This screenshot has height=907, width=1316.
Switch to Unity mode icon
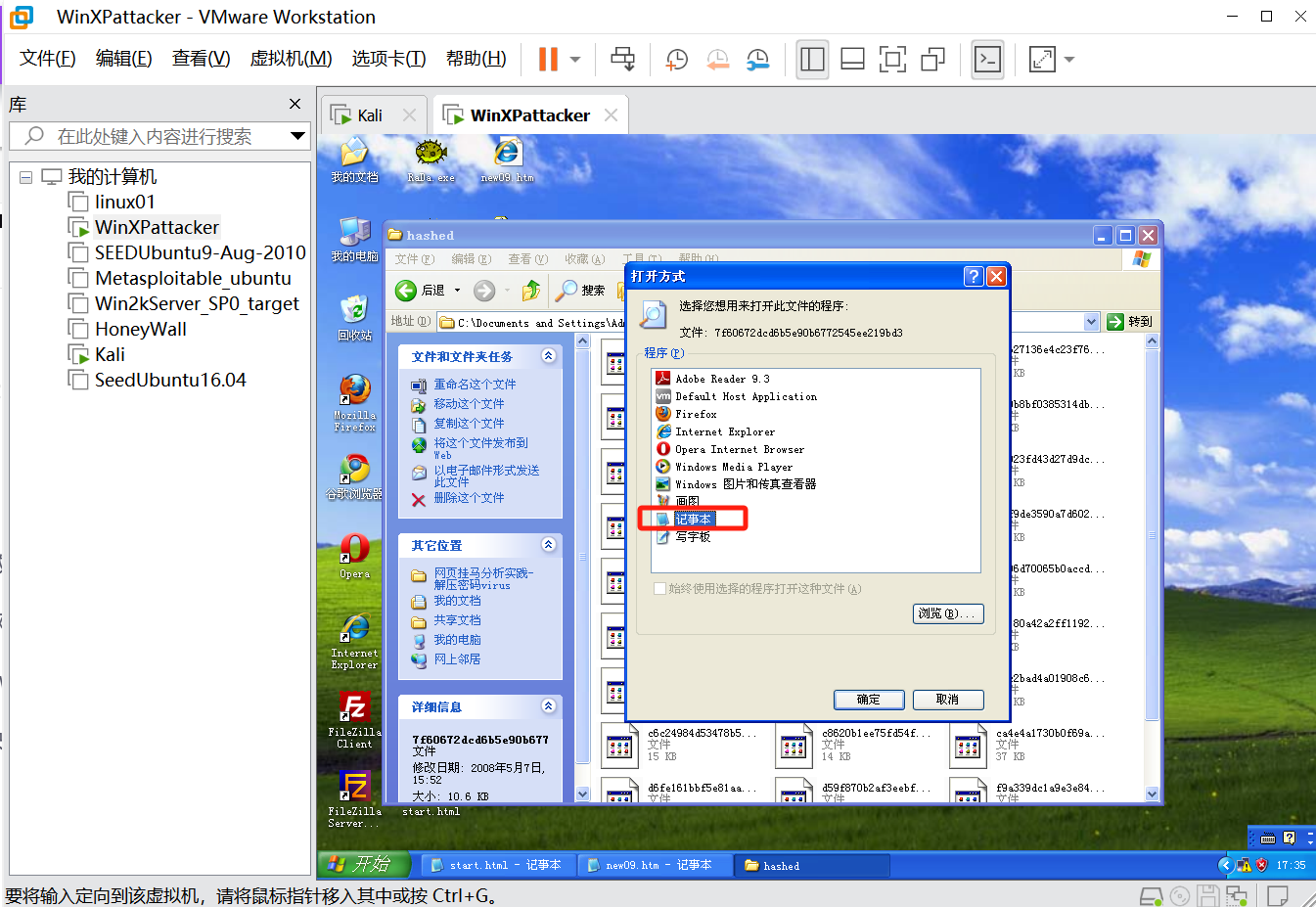click(x=933, y=59)
